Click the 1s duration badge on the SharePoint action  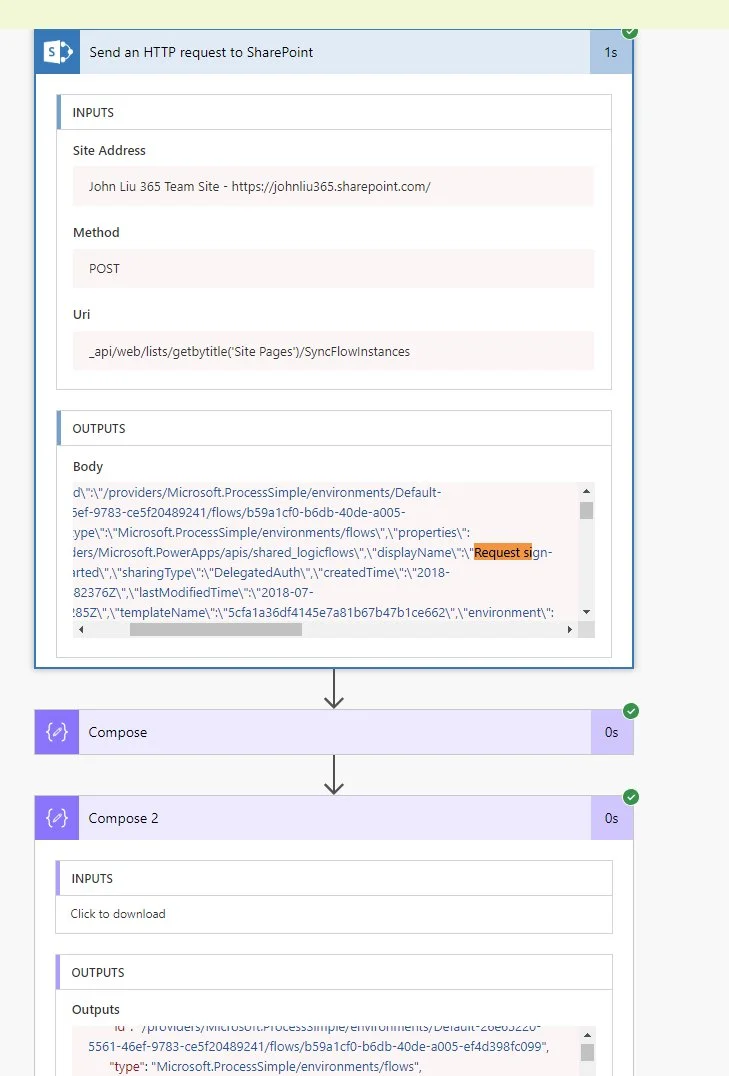[x=610, y=52]
